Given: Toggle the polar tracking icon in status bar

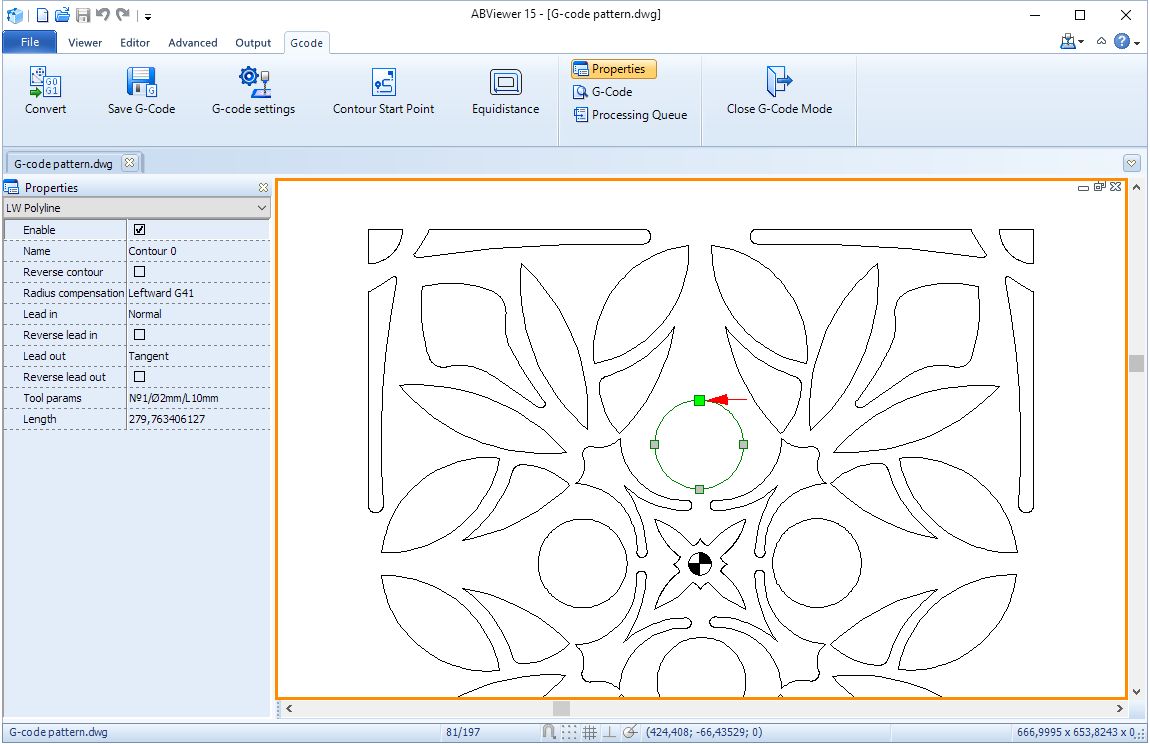Looking at the screenshot, I should click(629, 732).
